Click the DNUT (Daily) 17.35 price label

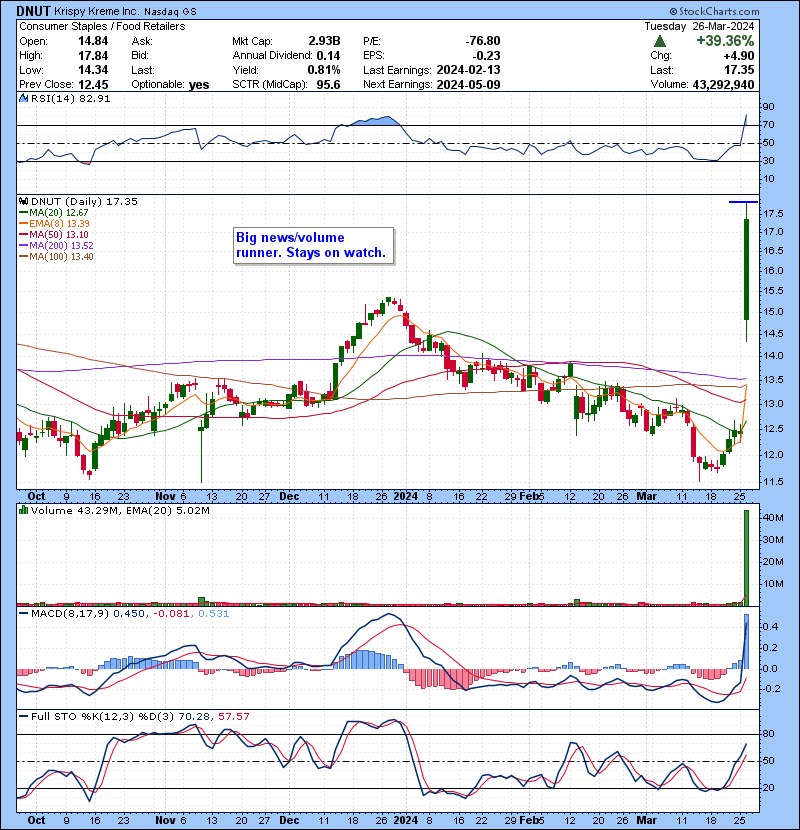point(84,202)
